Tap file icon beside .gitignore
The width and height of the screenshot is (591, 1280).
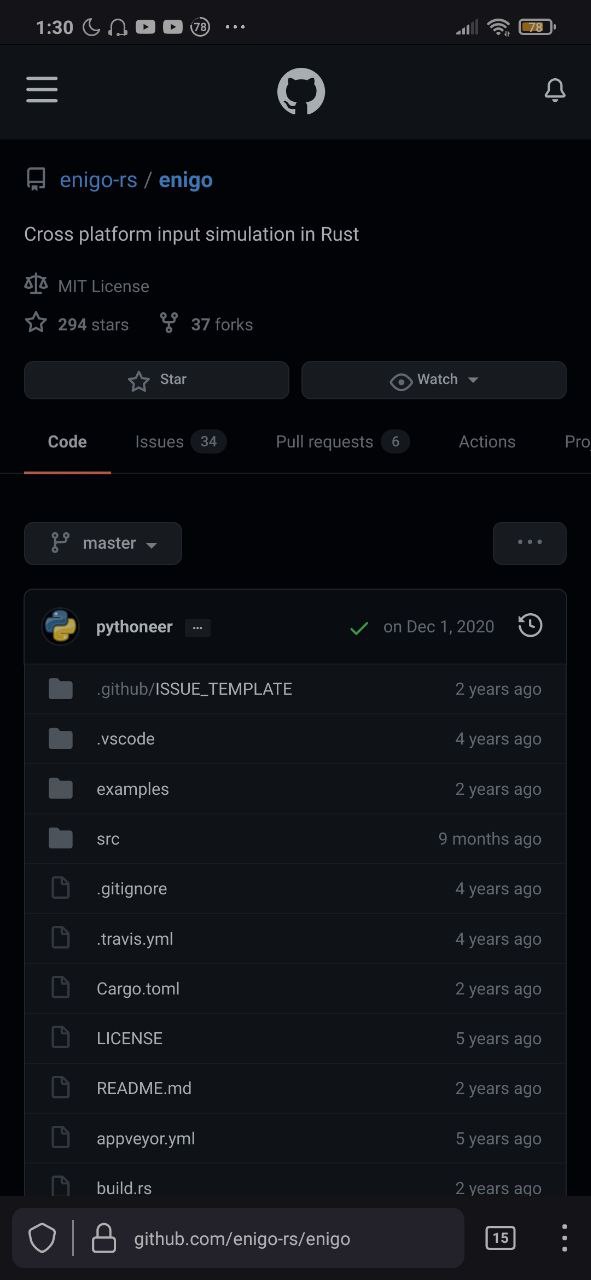tap(61, 888)
